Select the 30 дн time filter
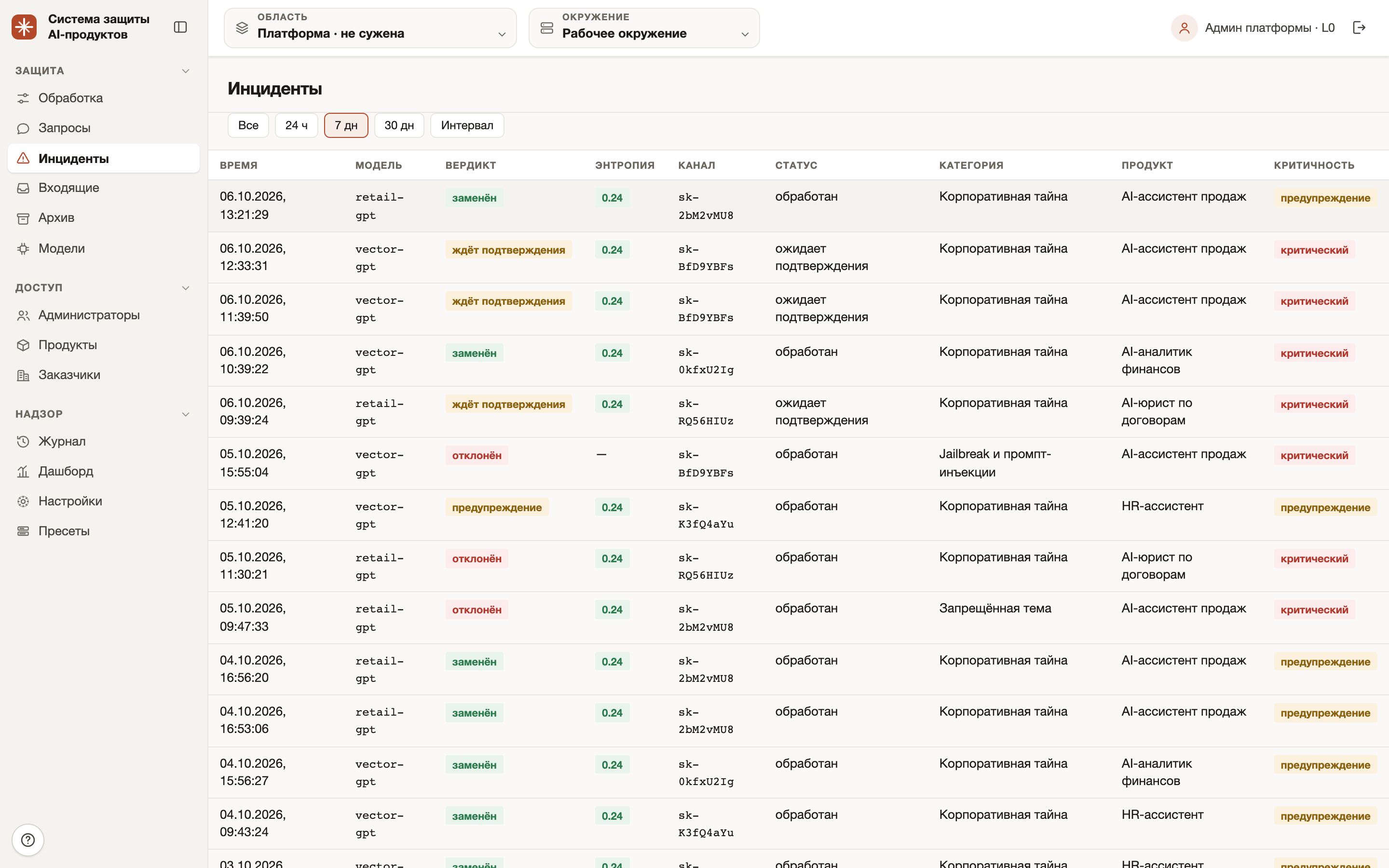 pos(399,125)
